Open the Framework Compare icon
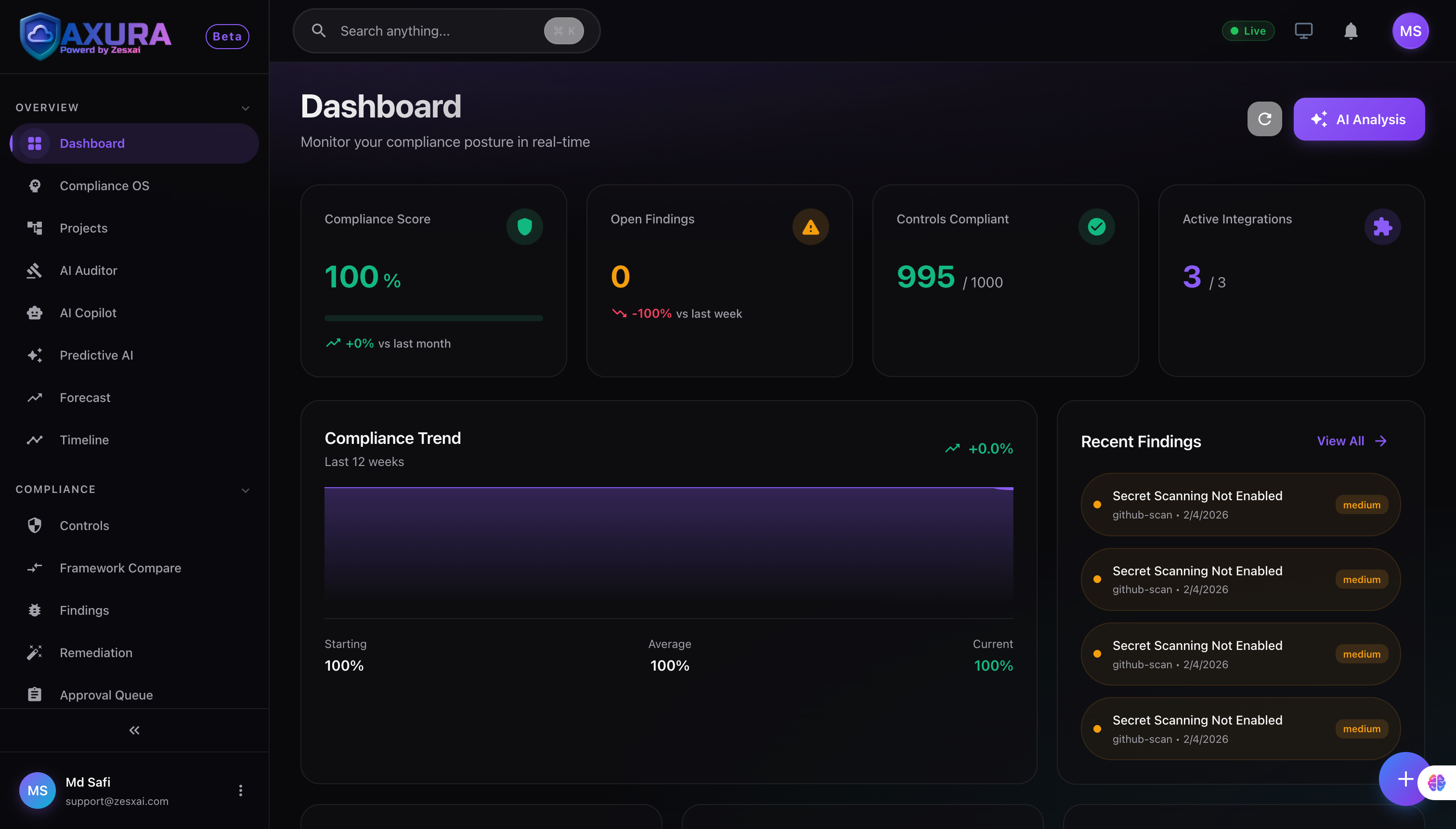This screenshot has width=1456, height=829. (35, 568)
